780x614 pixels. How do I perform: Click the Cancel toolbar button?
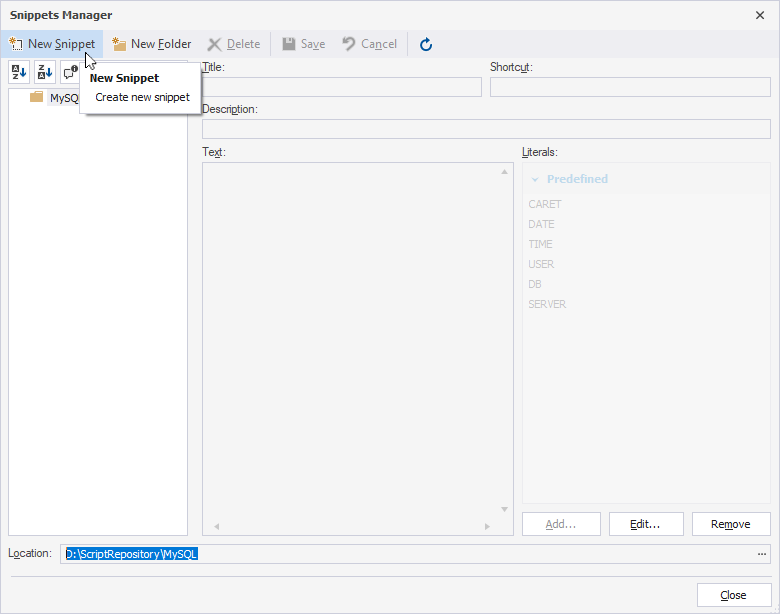(x=370, y=44)
